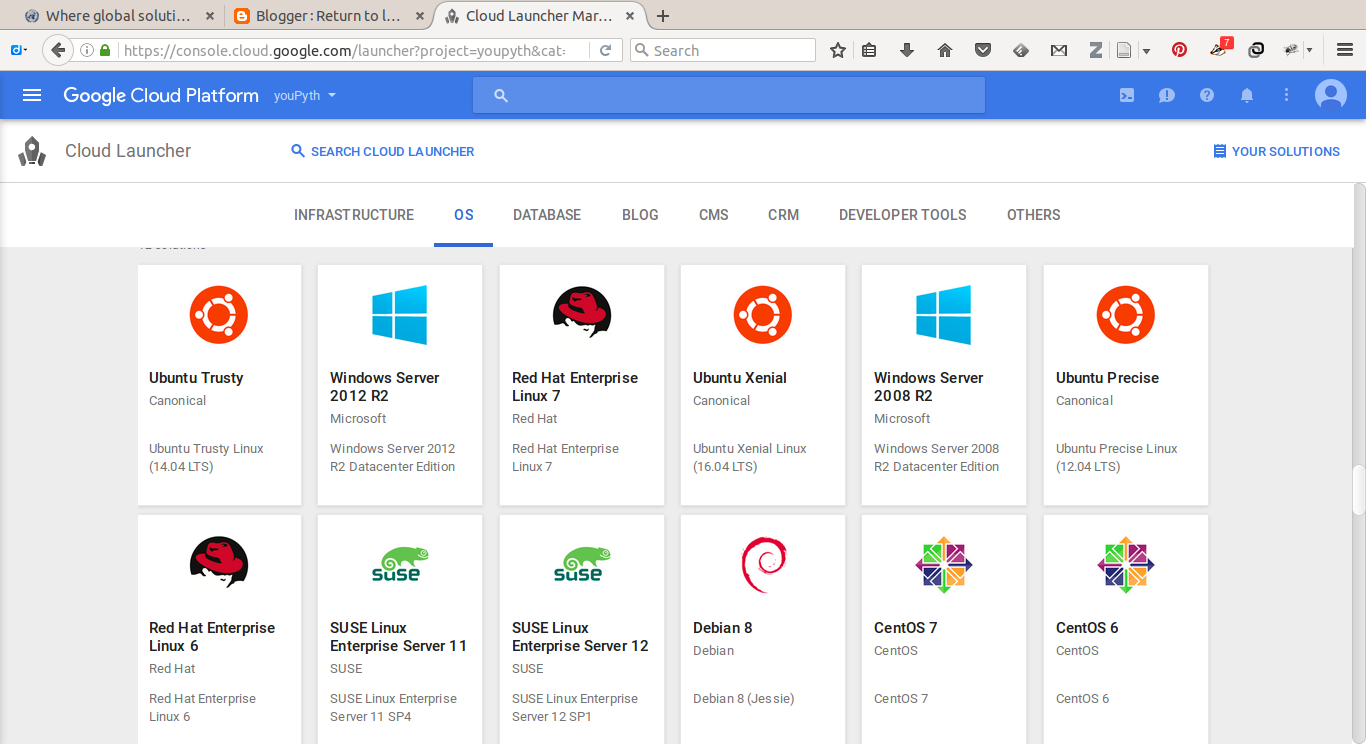Open Red Hat Enterprise Linux 7 card
The image size is (1366, 744).
click(x=582, y=385)
